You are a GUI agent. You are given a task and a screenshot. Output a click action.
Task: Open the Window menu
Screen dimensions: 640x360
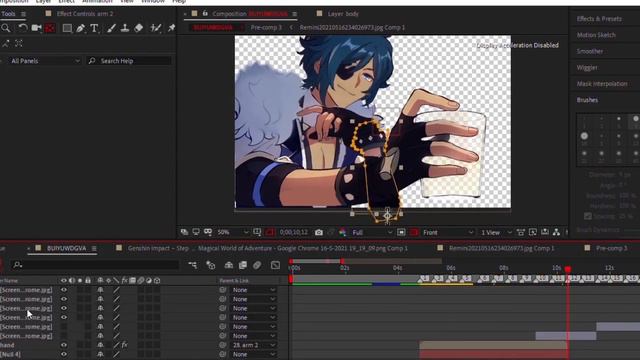(x=153, y=2)
